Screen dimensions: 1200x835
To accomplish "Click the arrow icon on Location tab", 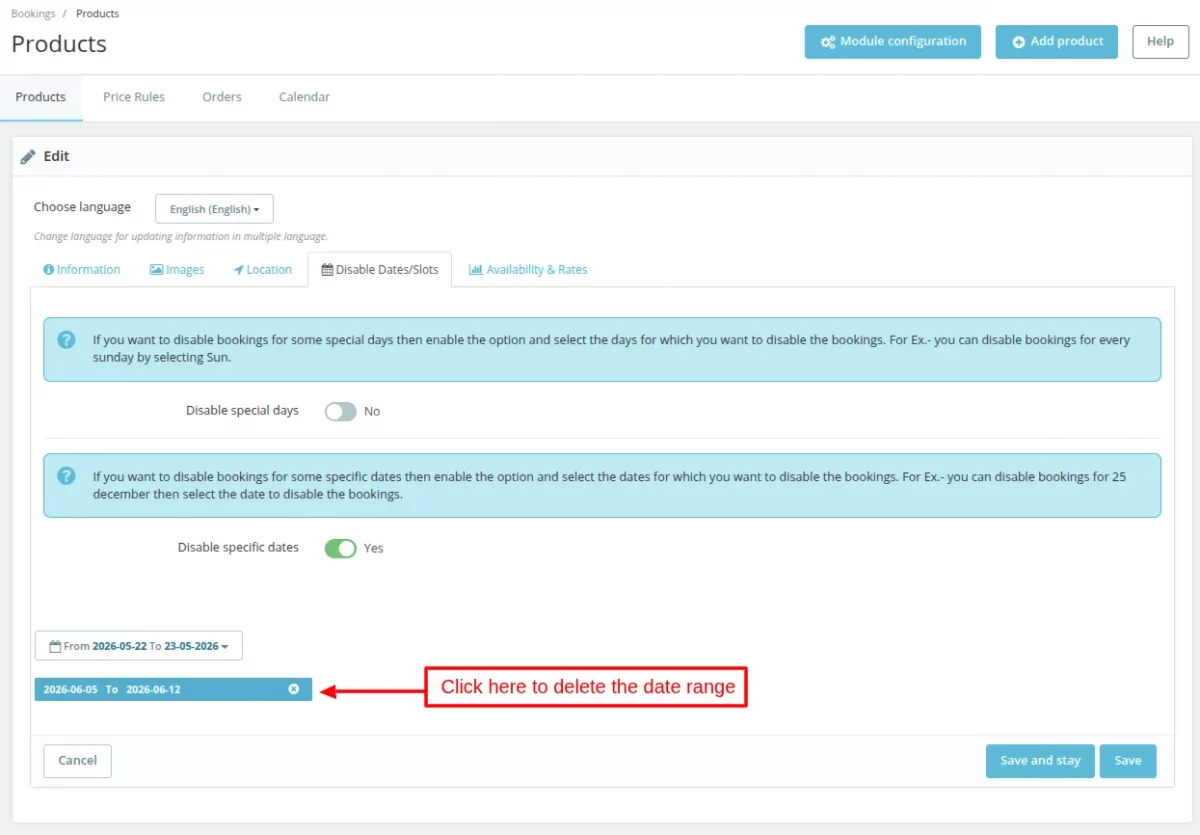I will (239, 270).
